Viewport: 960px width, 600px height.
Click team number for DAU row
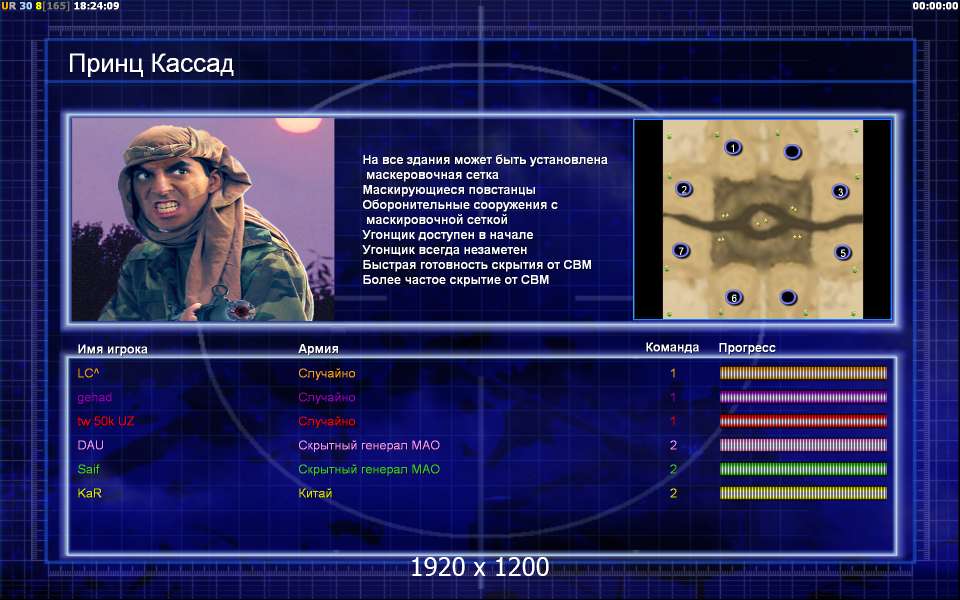(x=673, y=445)
